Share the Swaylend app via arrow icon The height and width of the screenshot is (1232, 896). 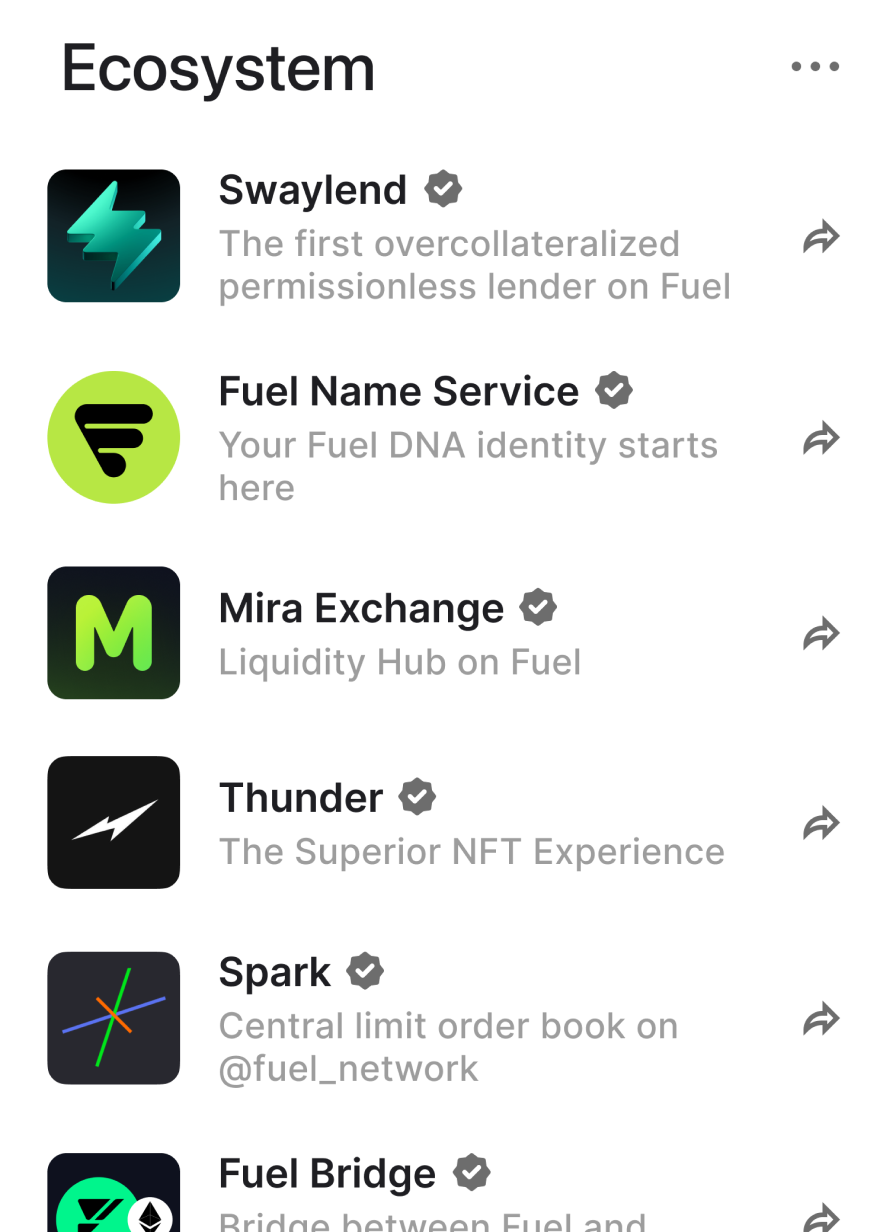[821, 239]
